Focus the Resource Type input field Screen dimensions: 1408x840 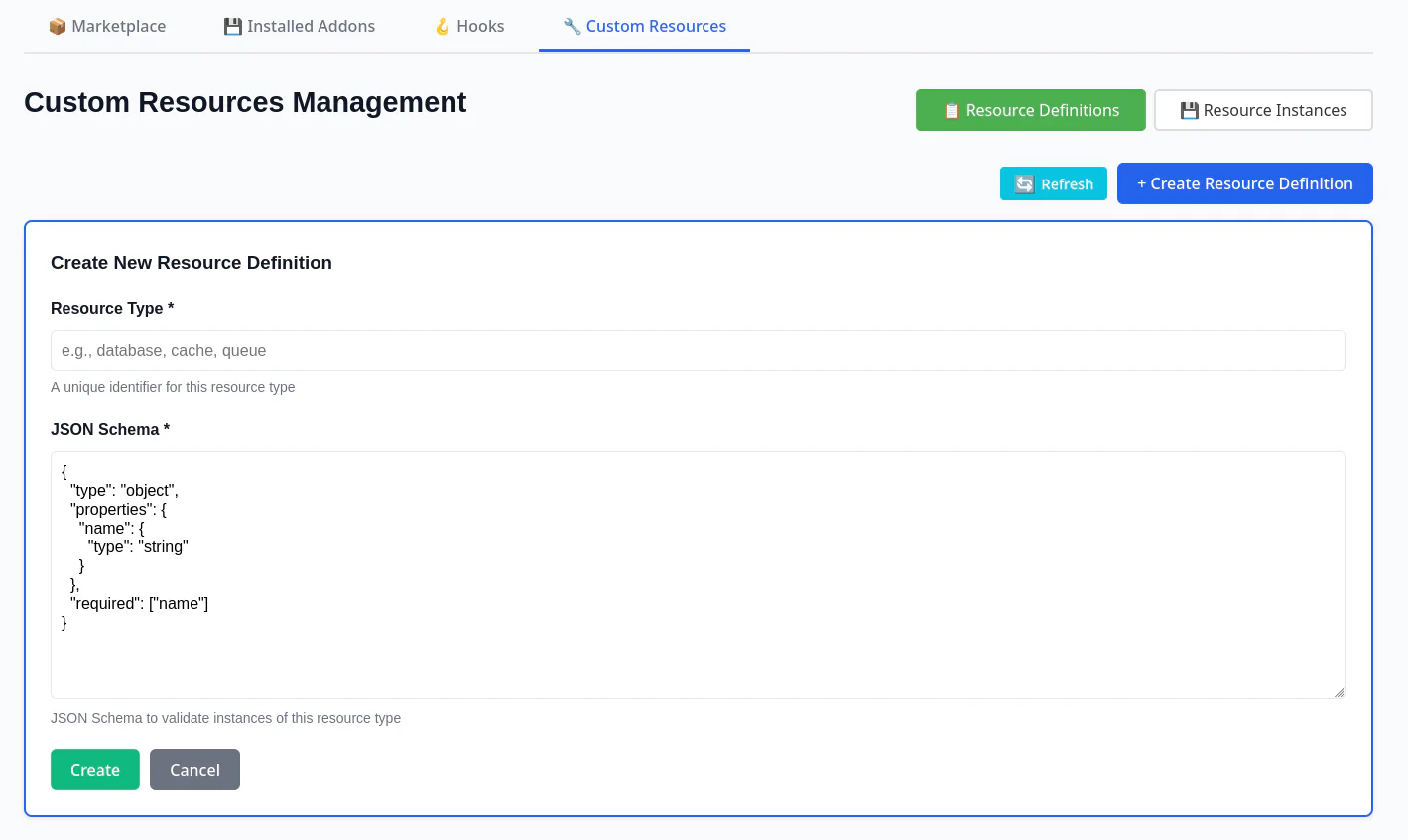(x=698, y=351)
